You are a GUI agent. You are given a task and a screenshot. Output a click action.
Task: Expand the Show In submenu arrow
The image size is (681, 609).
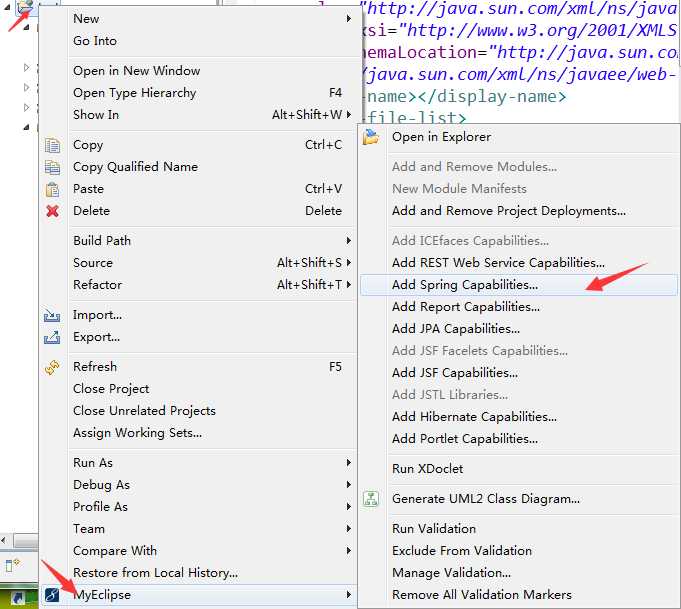[x=348, y=115]
